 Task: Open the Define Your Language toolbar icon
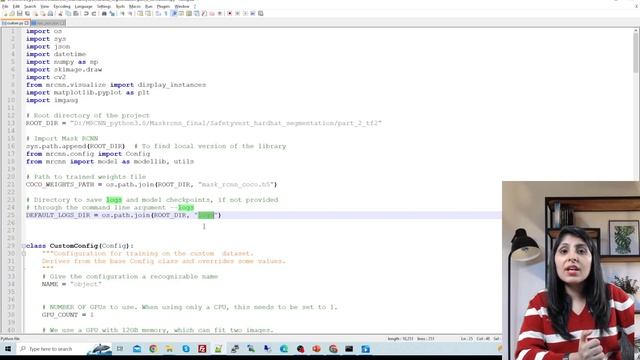tap(181, 13)
